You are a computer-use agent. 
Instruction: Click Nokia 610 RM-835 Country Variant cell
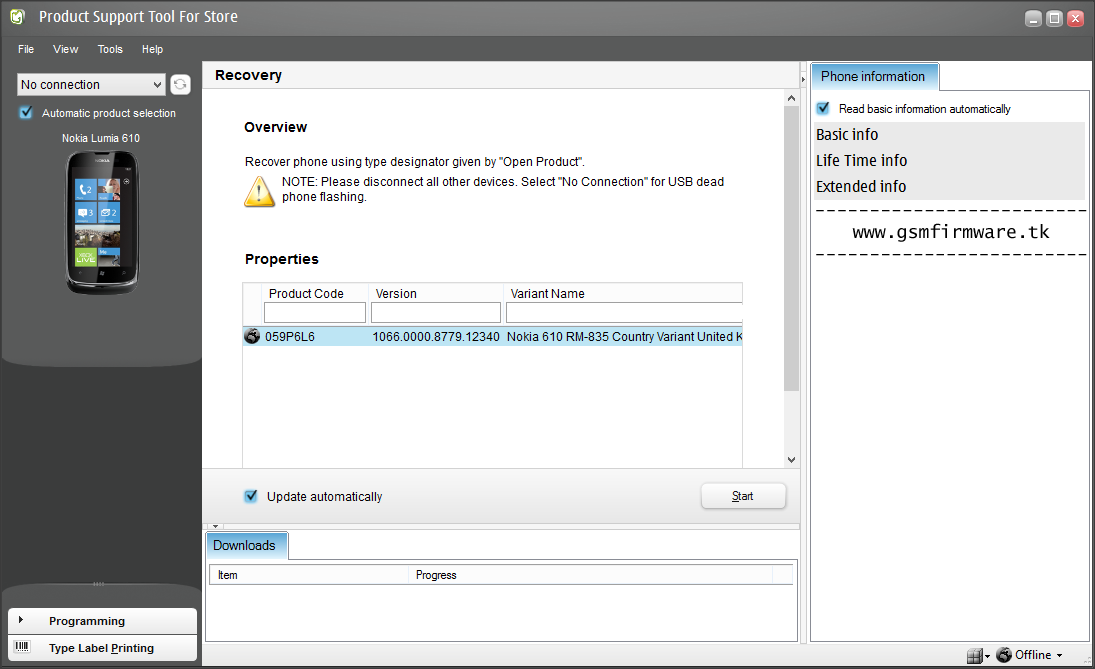(624, 337)
